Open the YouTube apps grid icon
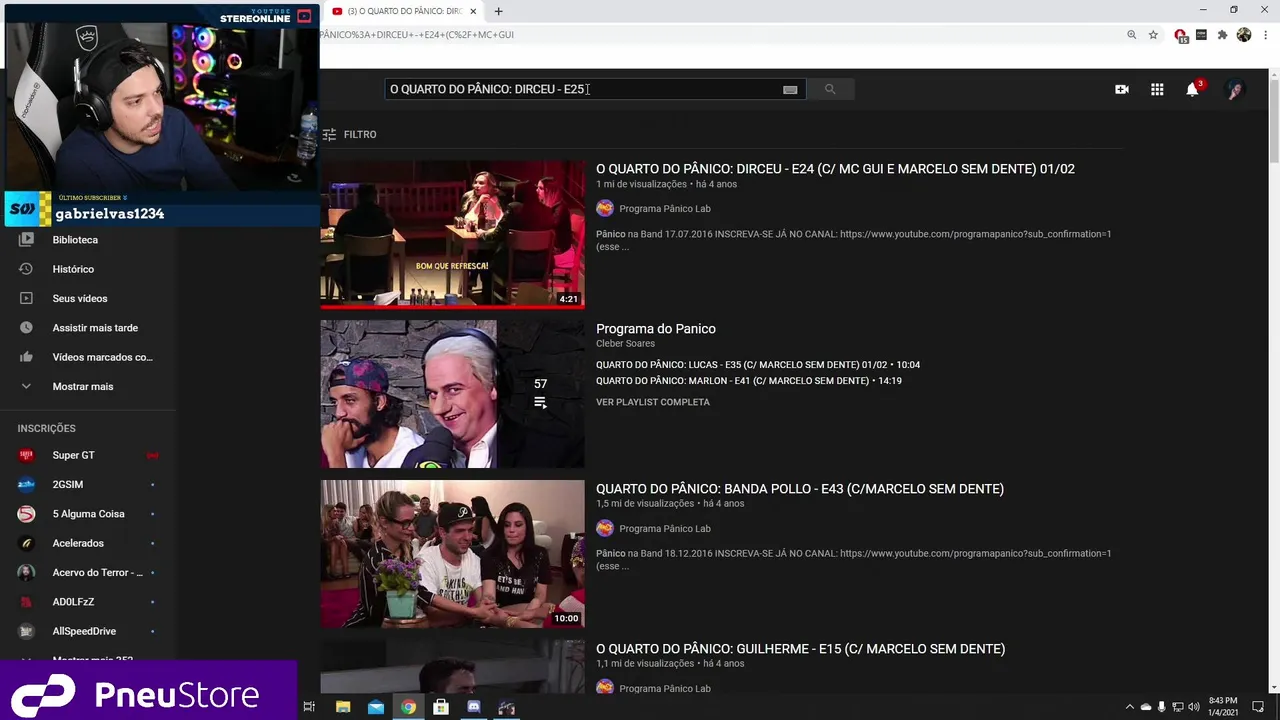Screen dimensions: 1280x720 1157,89
